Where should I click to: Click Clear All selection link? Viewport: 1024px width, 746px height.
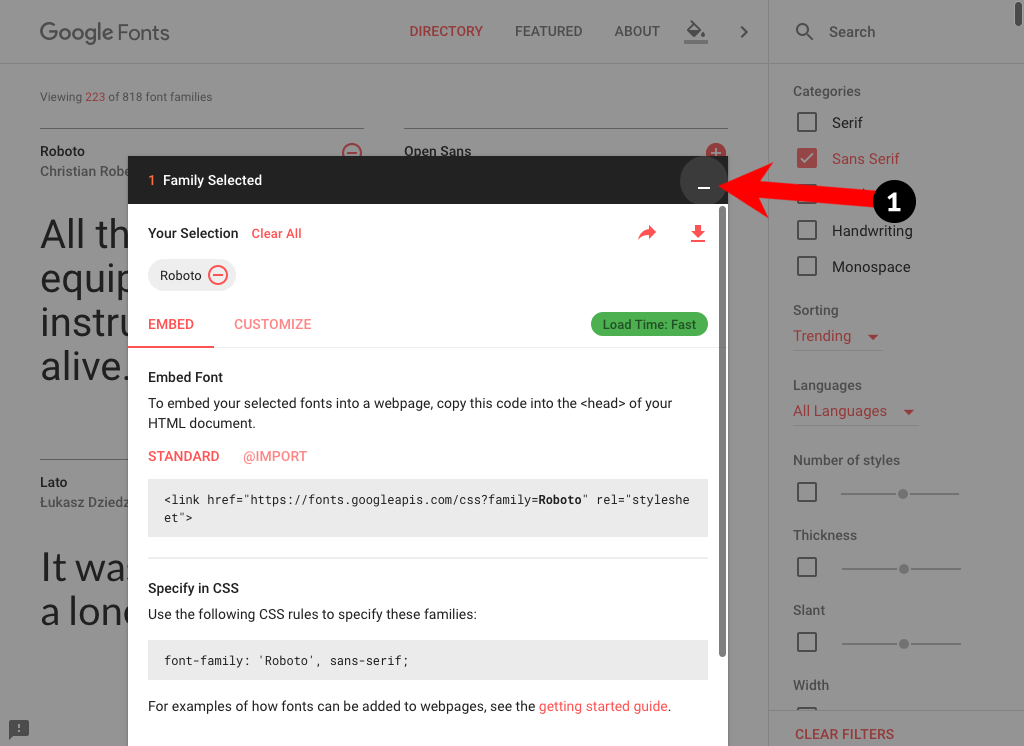[276, 234]
